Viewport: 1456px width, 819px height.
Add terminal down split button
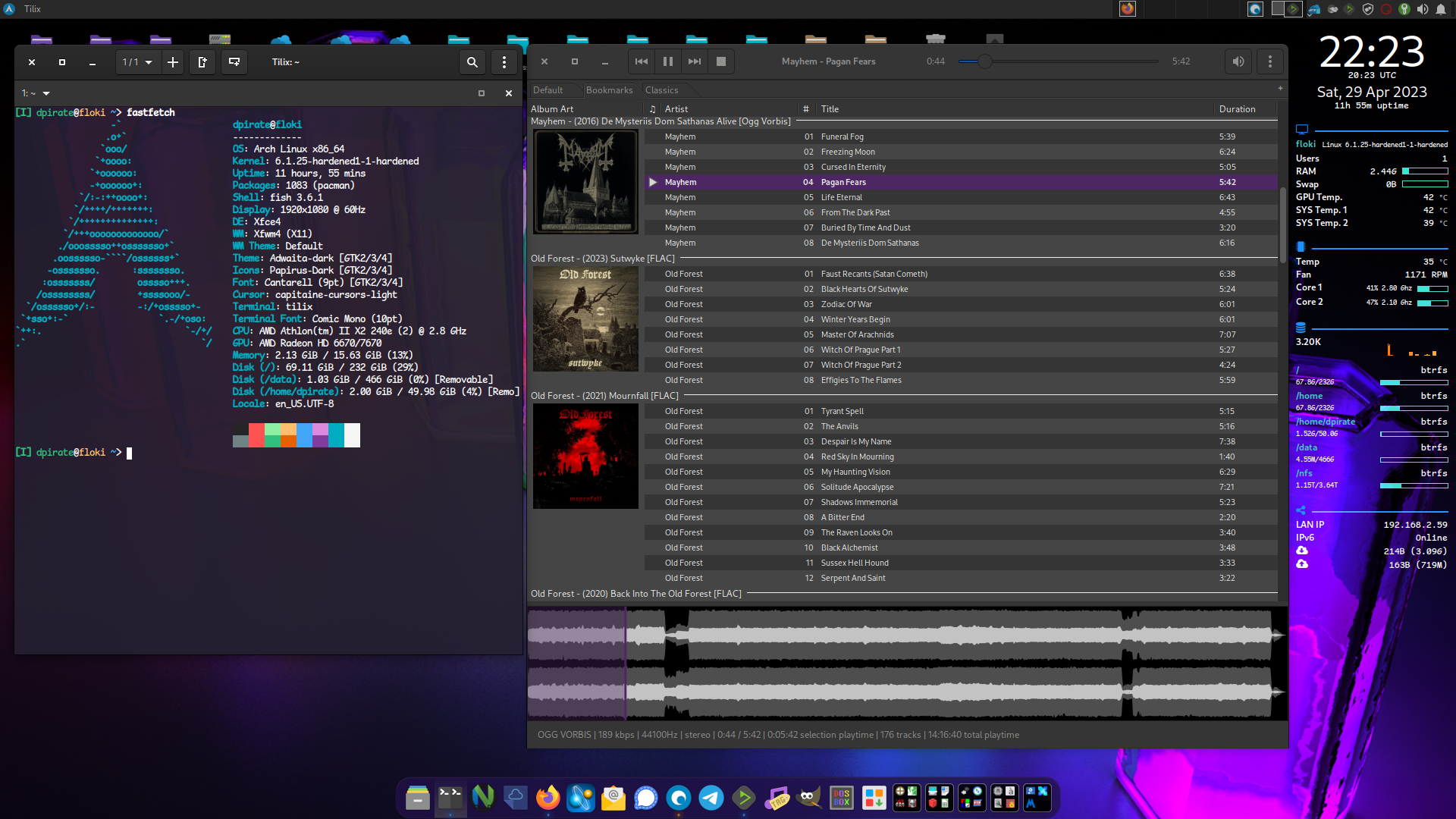(234, 62)
